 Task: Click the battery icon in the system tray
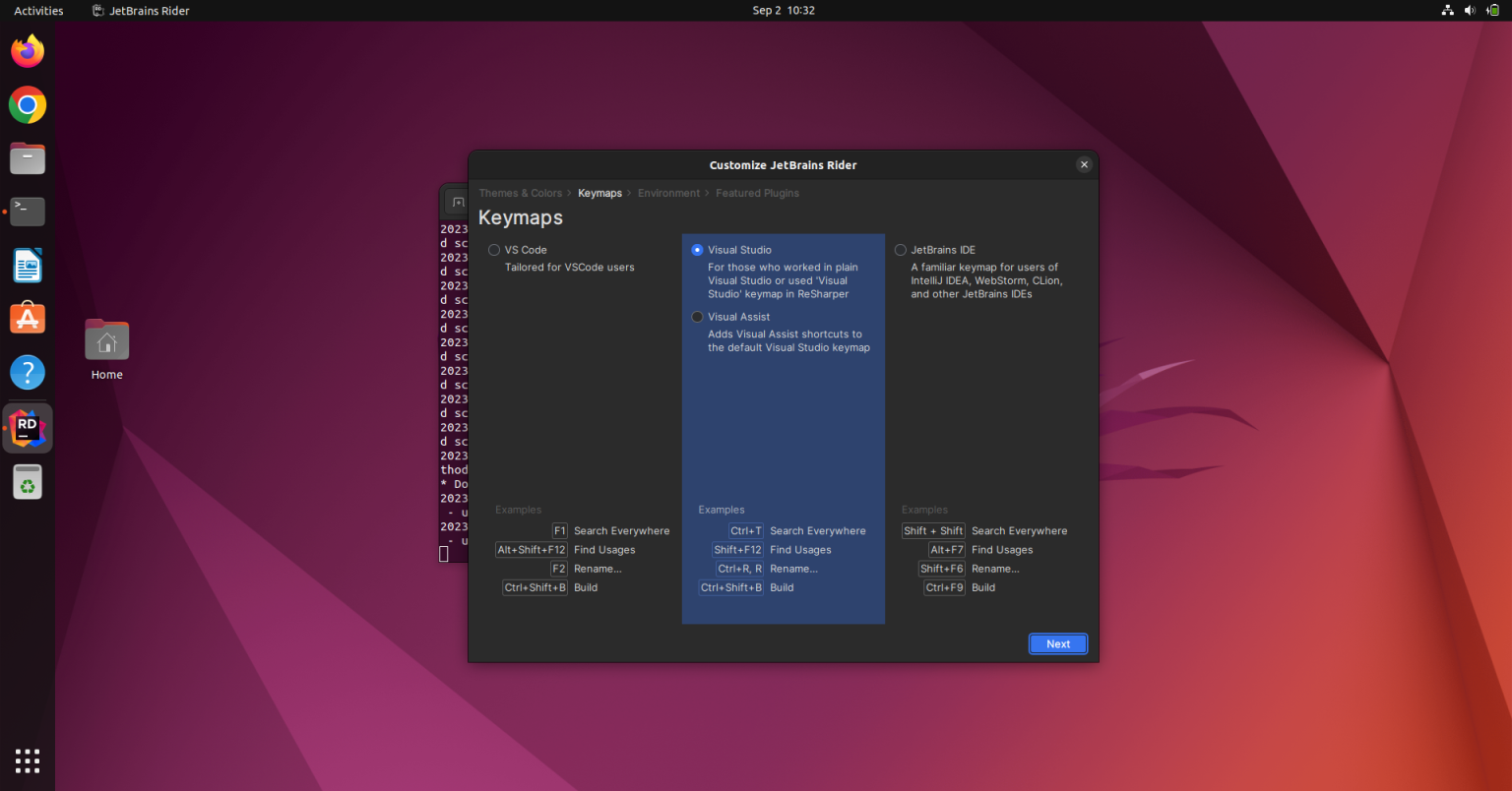pos(1492,10)
